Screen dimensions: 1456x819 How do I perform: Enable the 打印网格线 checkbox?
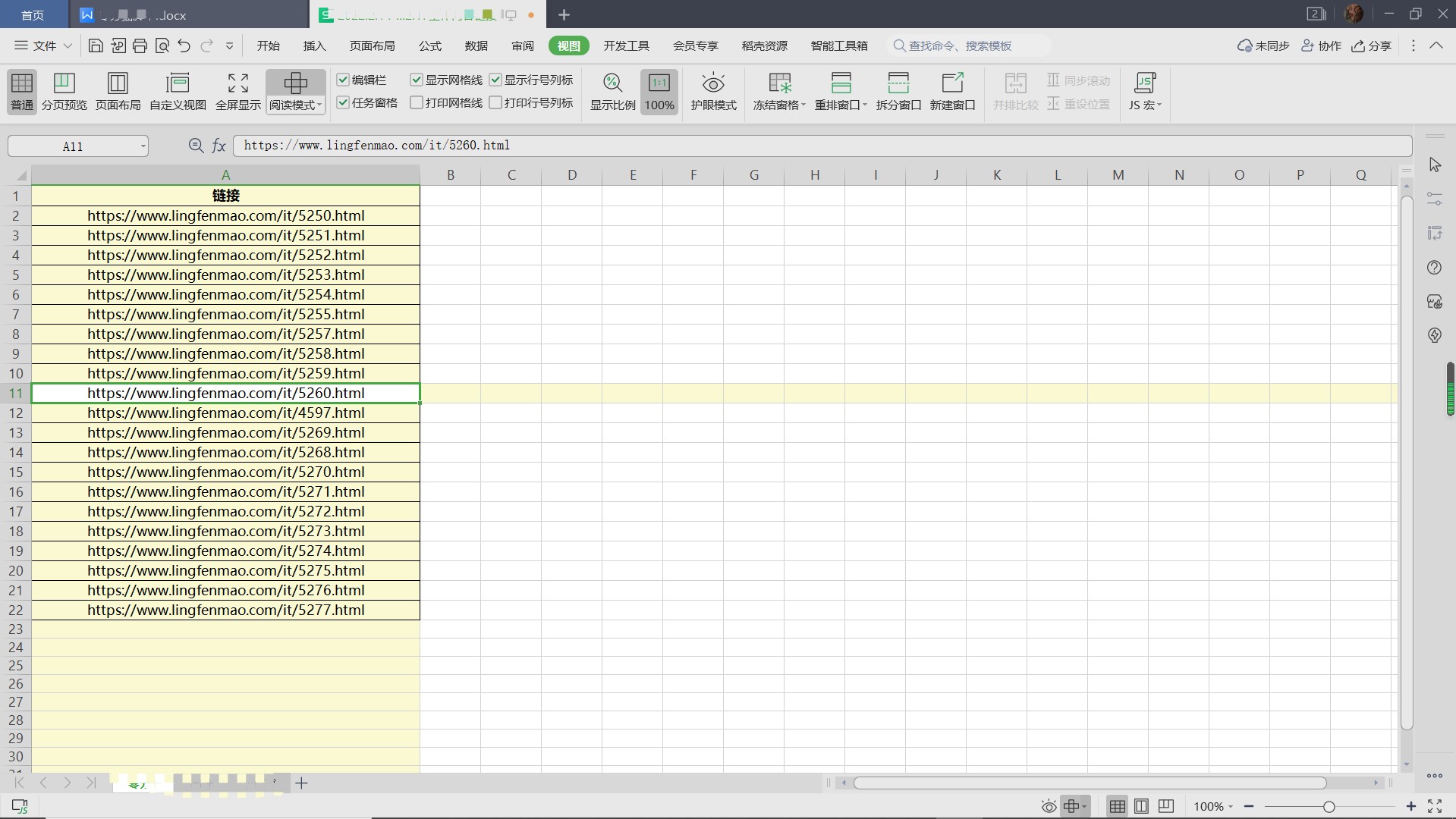(x=417, y=103)
